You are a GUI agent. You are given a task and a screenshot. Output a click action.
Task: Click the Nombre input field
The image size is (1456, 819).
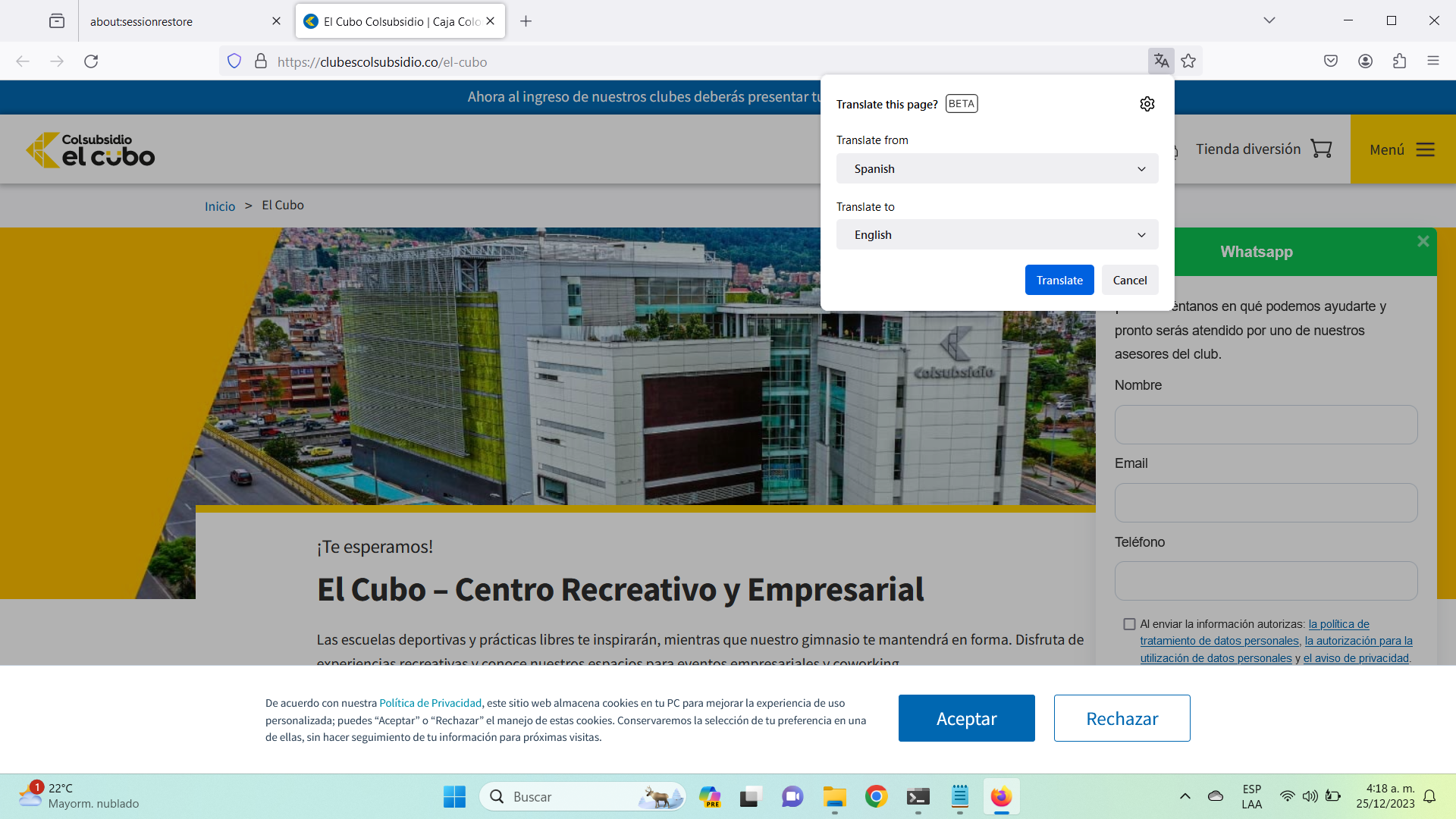1265,425
